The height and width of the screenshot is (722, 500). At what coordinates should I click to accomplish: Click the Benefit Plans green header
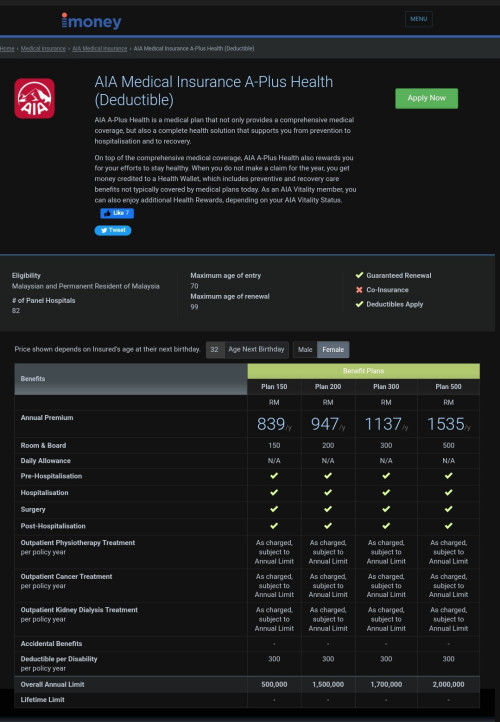tap(363, 371)
